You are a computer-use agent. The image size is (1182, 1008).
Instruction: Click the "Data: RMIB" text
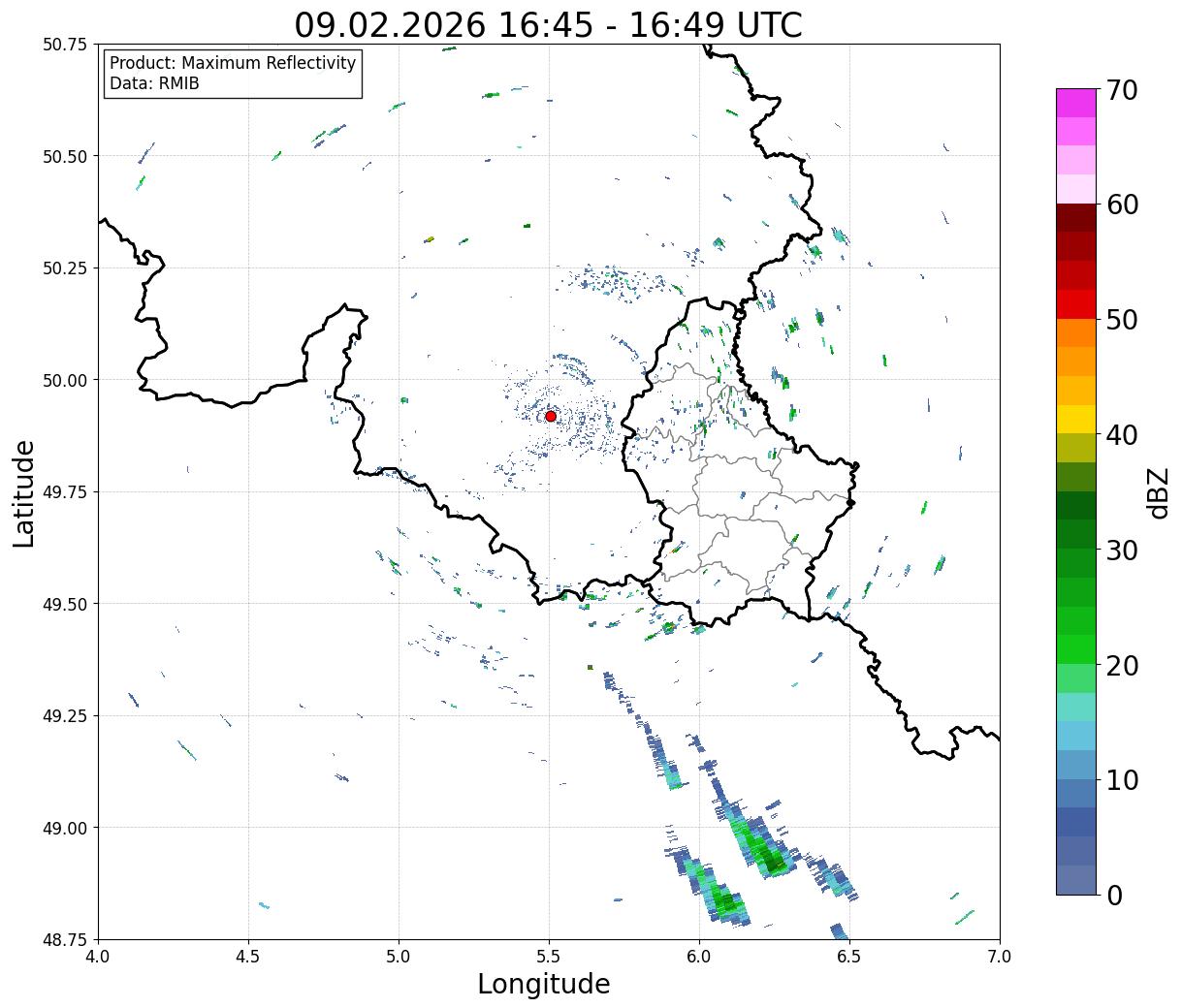pyautogui.click(x=154, y=83)
